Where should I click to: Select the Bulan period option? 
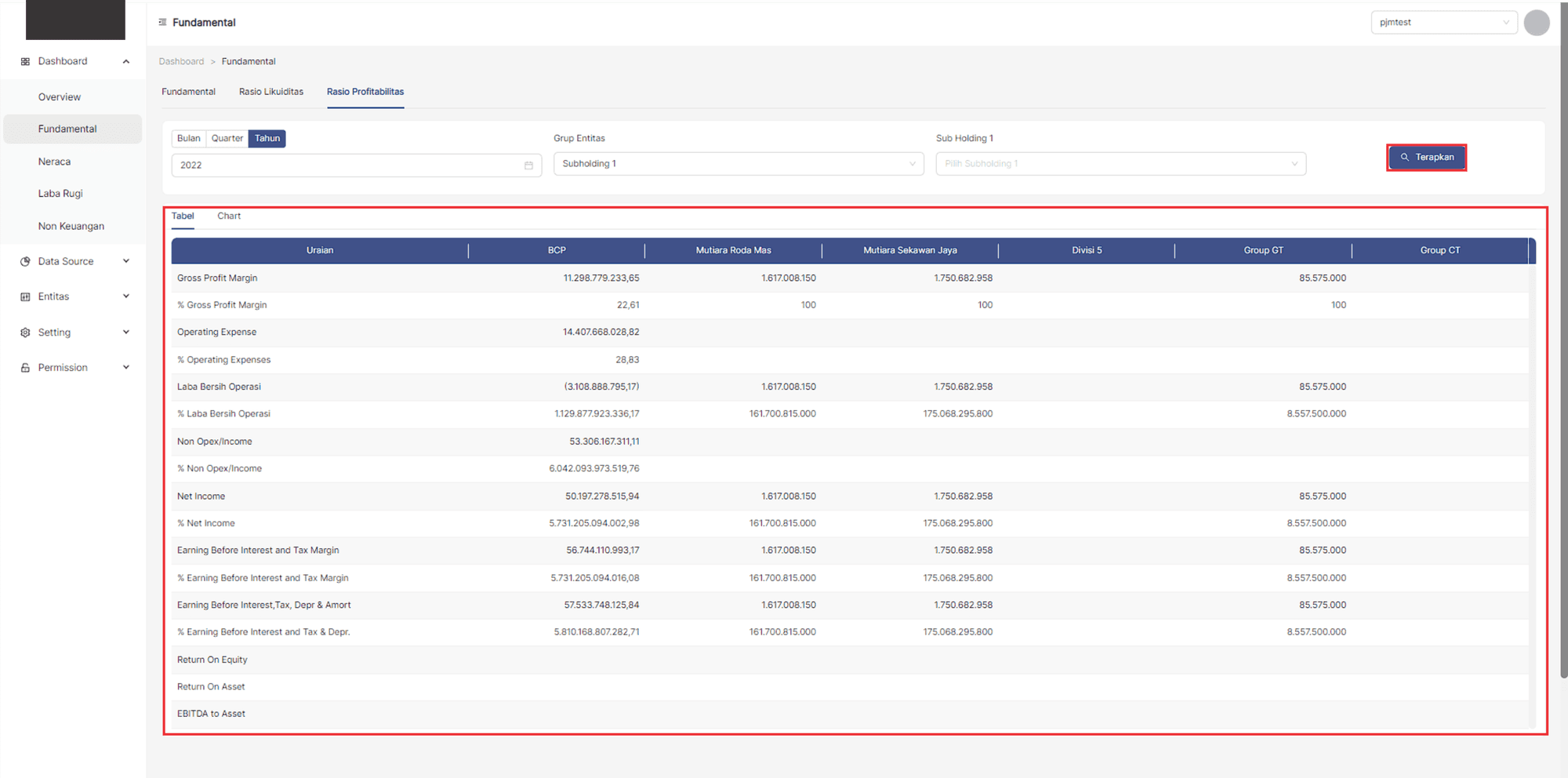pyautogui.click(x=188, y=139)
